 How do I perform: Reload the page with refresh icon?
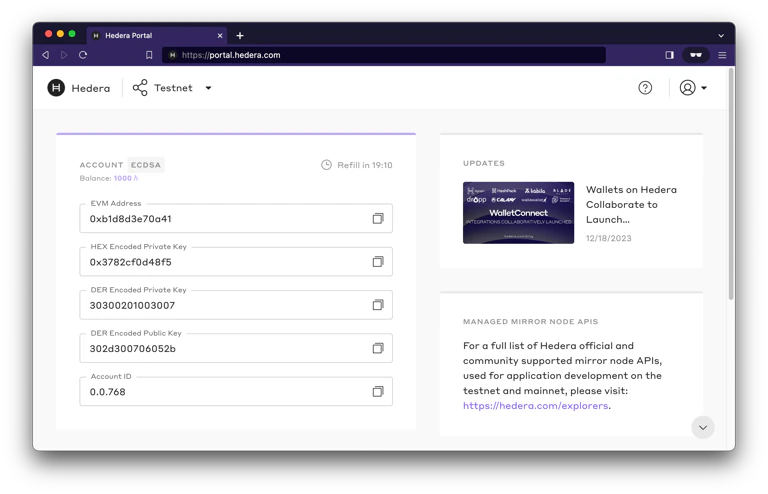tap(83, 55)
